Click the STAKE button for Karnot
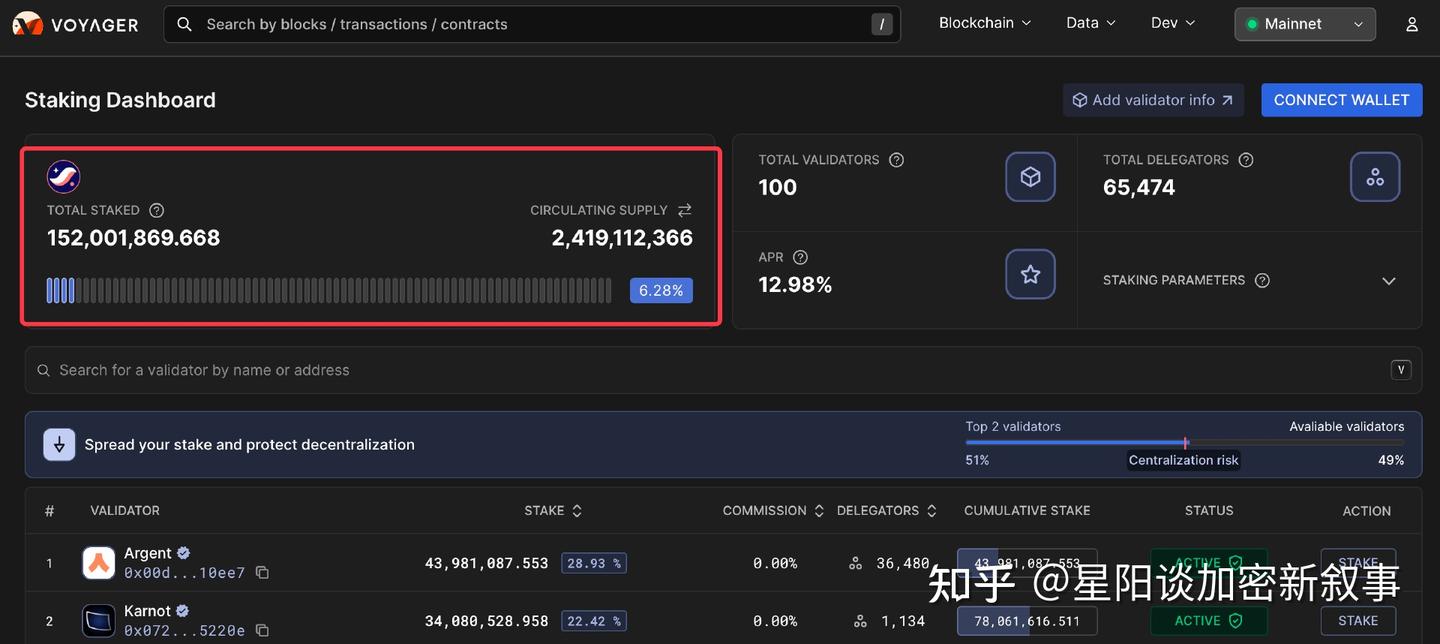Viewport: 1440px width, 644px height. pos(1358,620)
